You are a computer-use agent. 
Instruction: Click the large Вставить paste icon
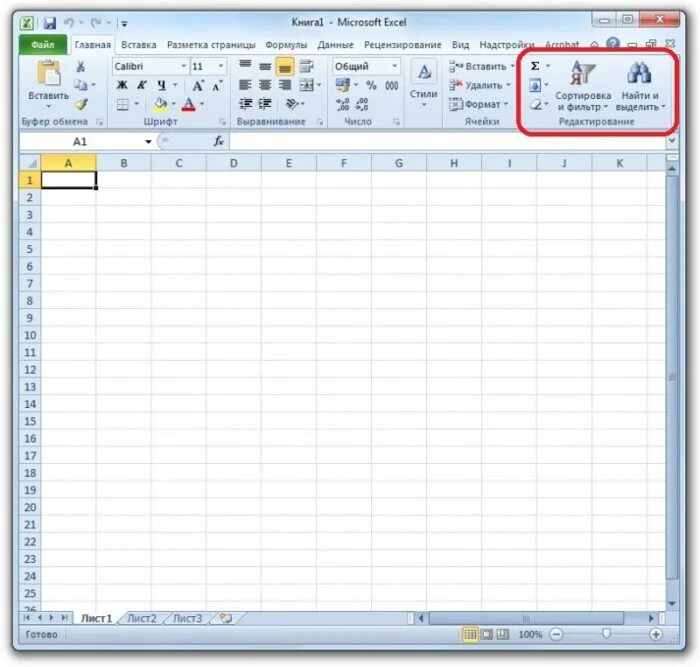[x=48, y=73]
